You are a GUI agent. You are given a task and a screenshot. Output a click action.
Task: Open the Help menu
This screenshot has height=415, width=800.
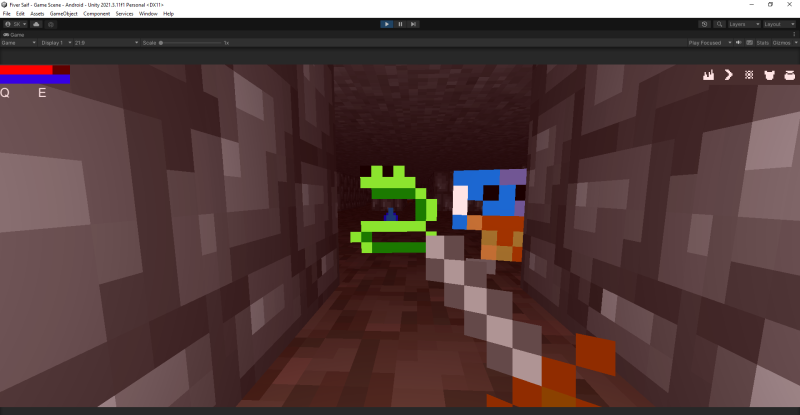168,14
